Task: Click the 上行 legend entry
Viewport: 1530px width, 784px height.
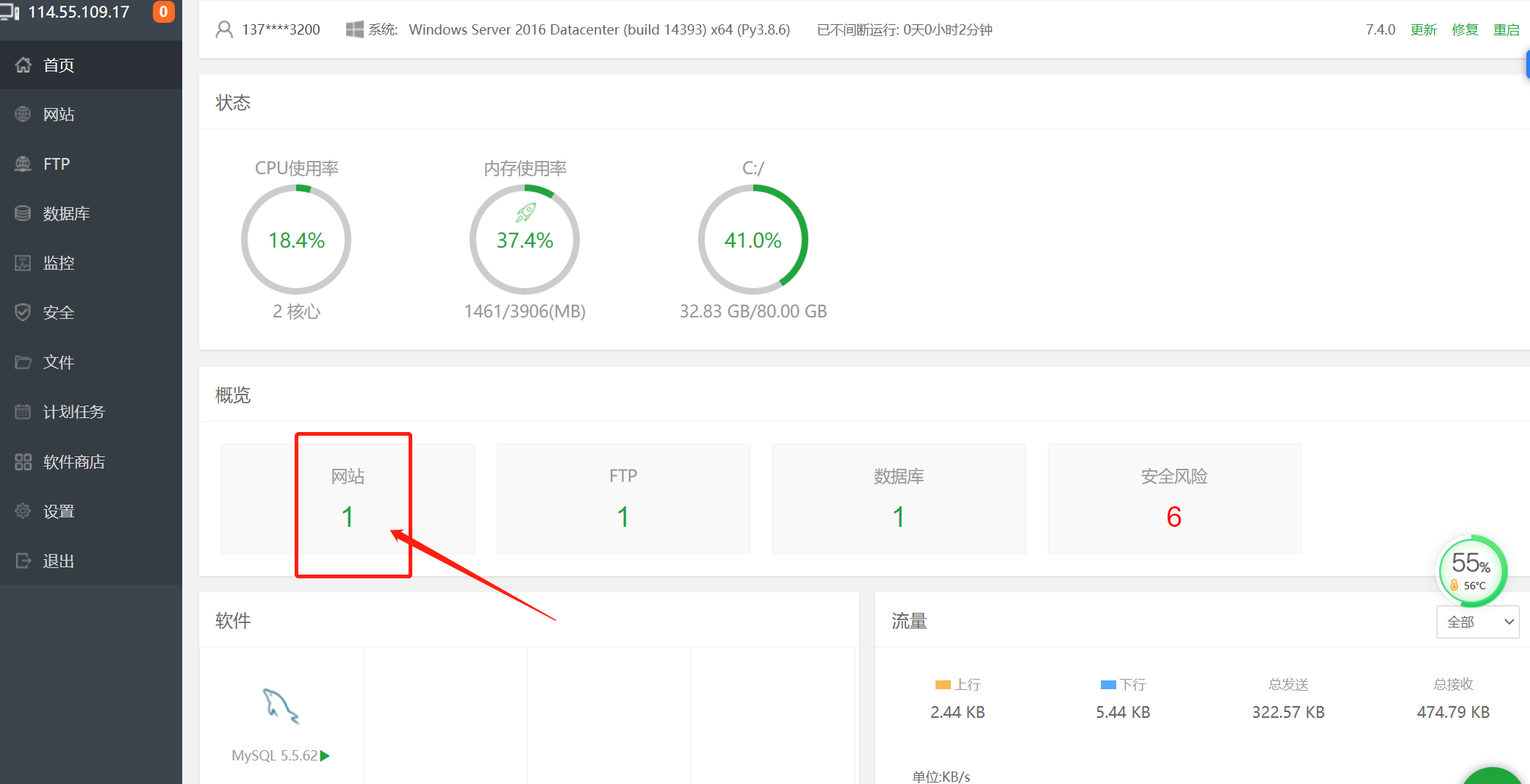Action: pos(958,684)
